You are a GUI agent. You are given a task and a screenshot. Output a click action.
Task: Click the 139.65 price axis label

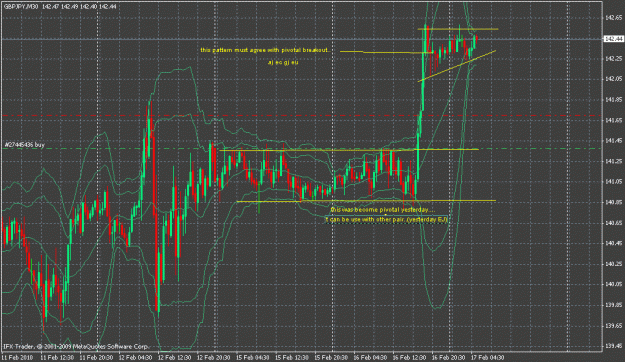(x=613, y=326)
